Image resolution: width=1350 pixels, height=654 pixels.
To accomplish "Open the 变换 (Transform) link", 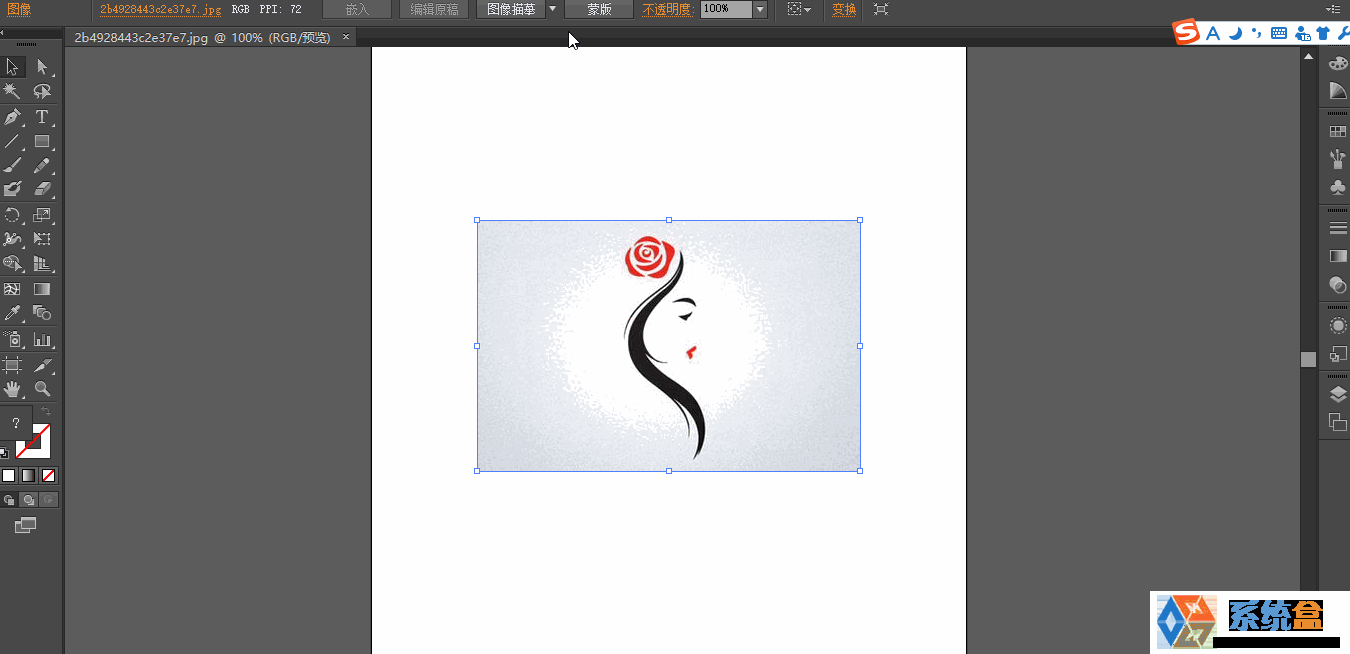I will point(844,9).
